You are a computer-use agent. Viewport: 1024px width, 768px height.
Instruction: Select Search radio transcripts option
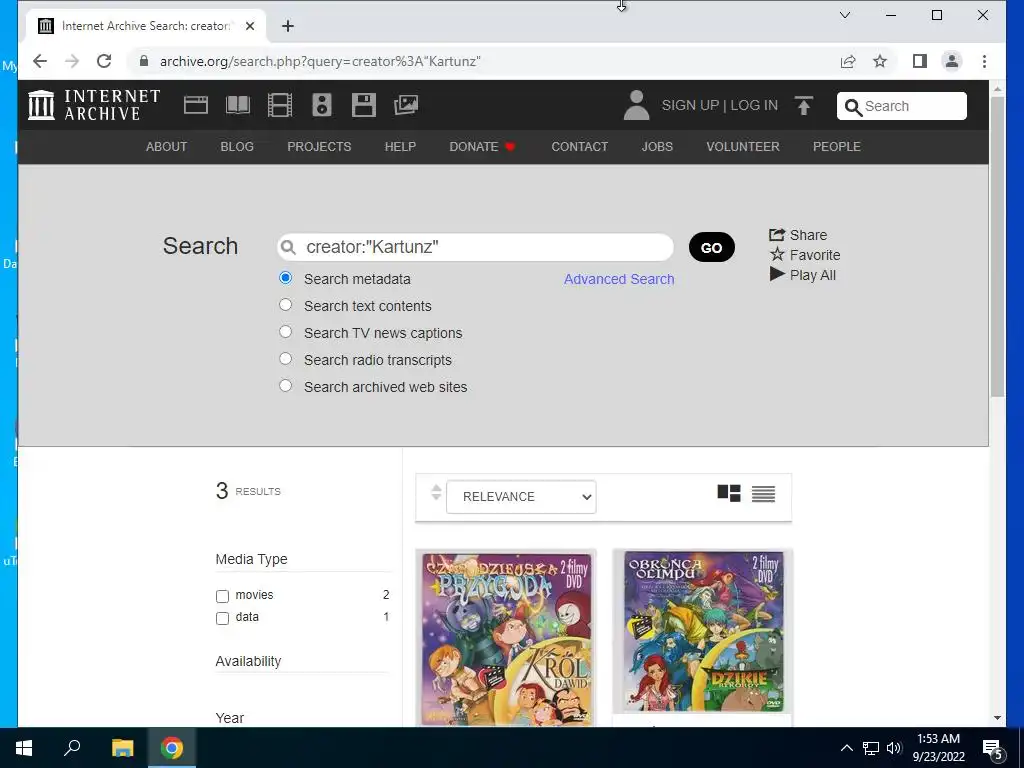(x=285, y=359)
